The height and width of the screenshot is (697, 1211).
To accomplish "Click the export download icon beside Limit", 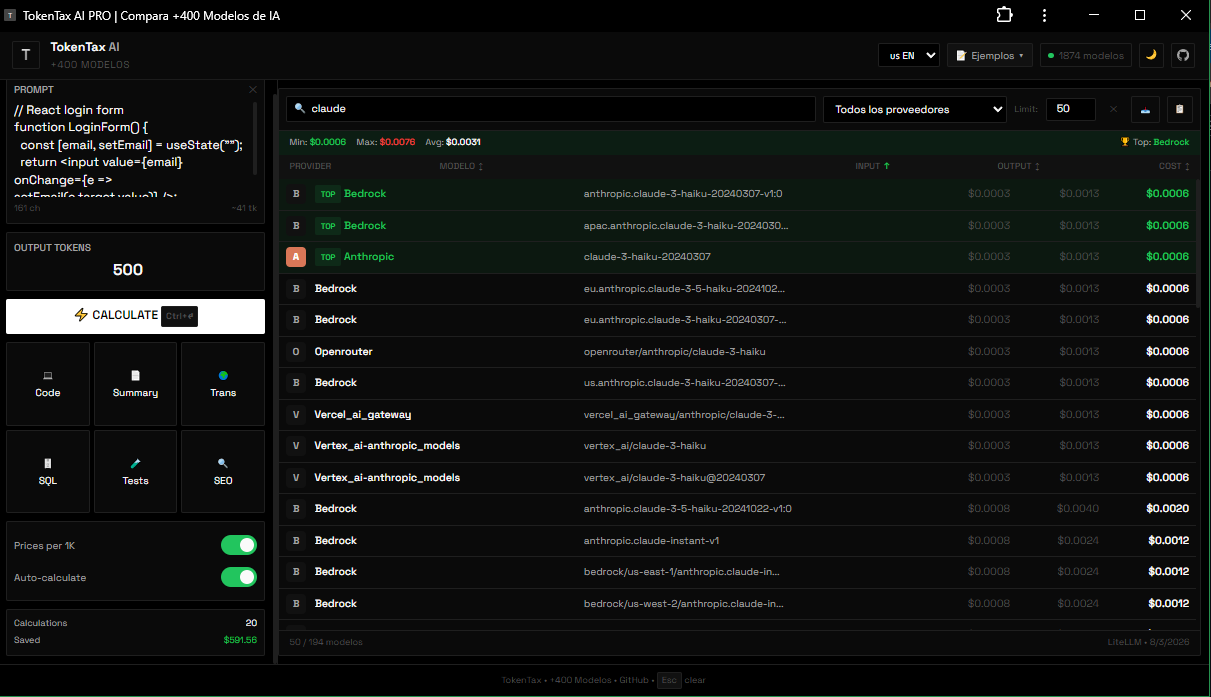I will click(1145, 109).
